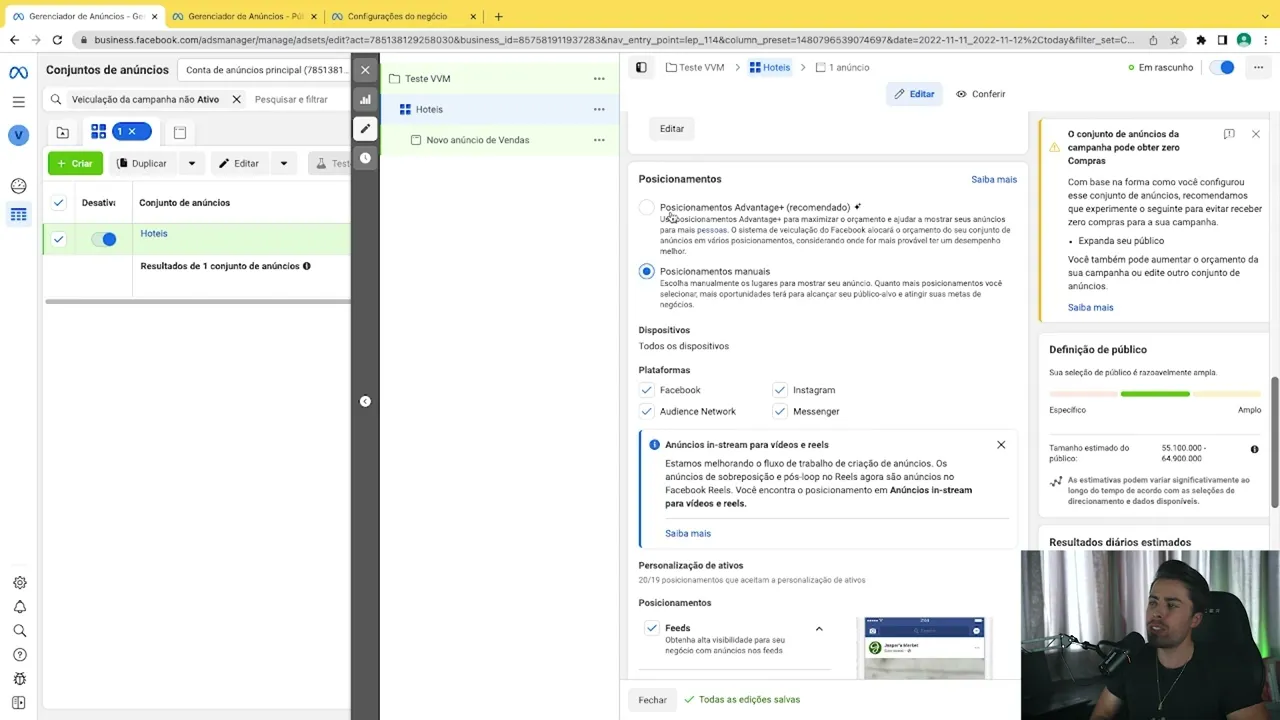Viewport: 1280px width, 720px height.
Task: Open Saiba mais link in in-stream notice
Action: 688,533
